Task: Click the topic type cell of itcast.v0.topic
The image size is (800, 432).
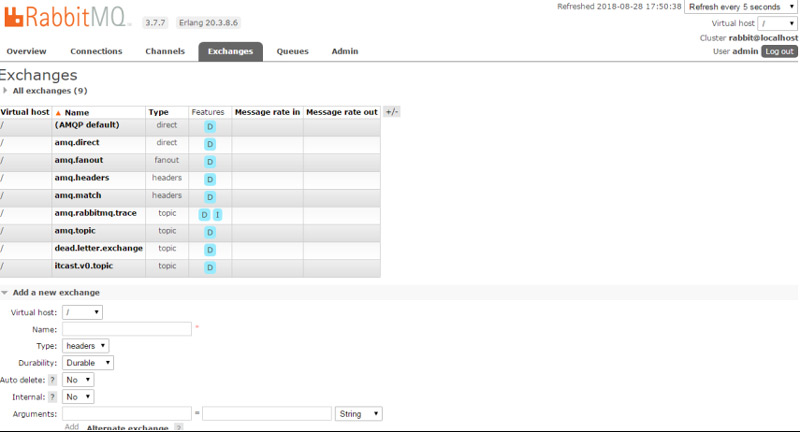Action: 167,266
